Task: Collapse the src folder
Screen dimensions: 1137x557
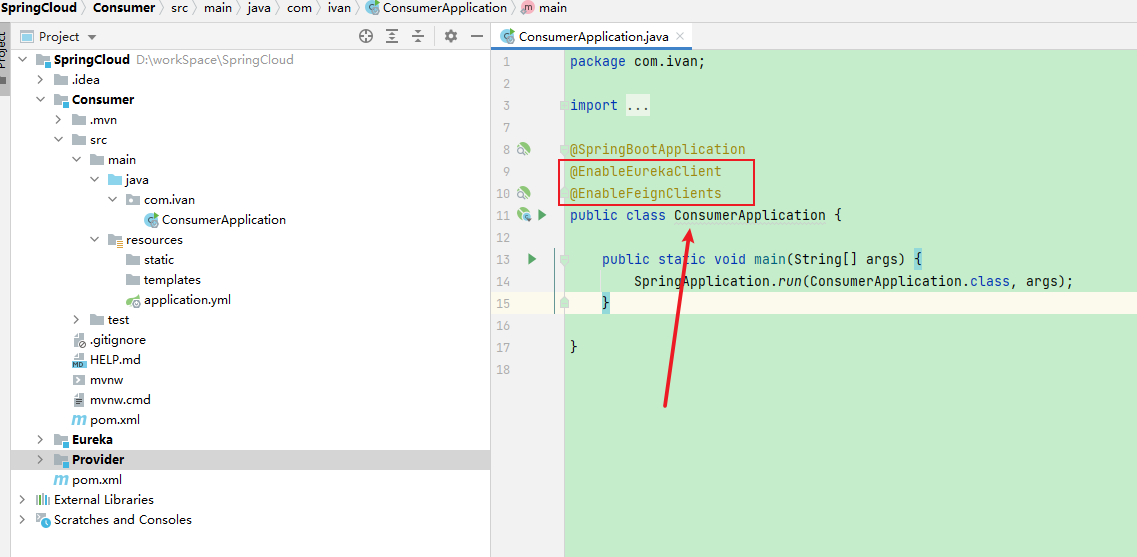Action: coord(58,140)
